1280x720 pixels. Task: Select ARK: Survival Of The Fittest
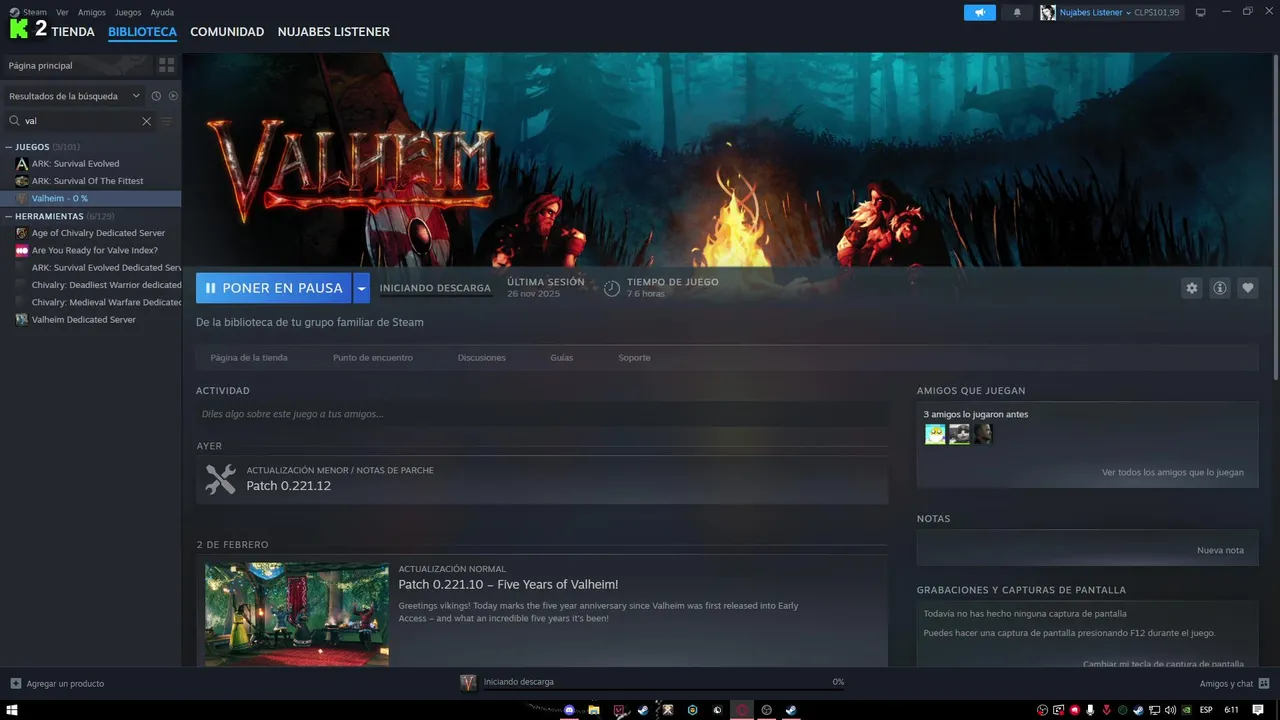click(x=90, y=181)
